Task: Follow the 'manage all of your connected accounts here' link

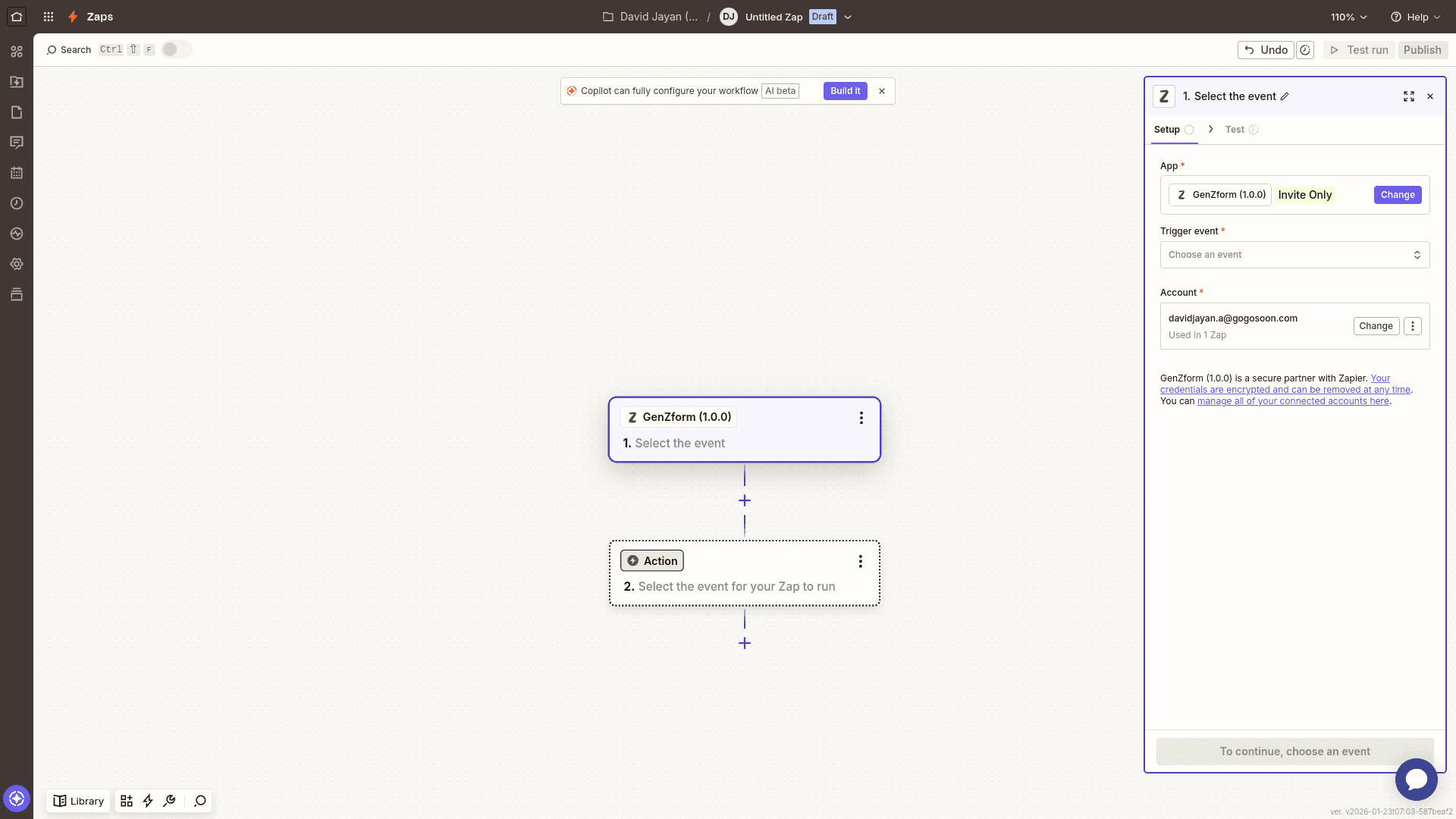Action: pyautogui.click(x=1292, y=401)
